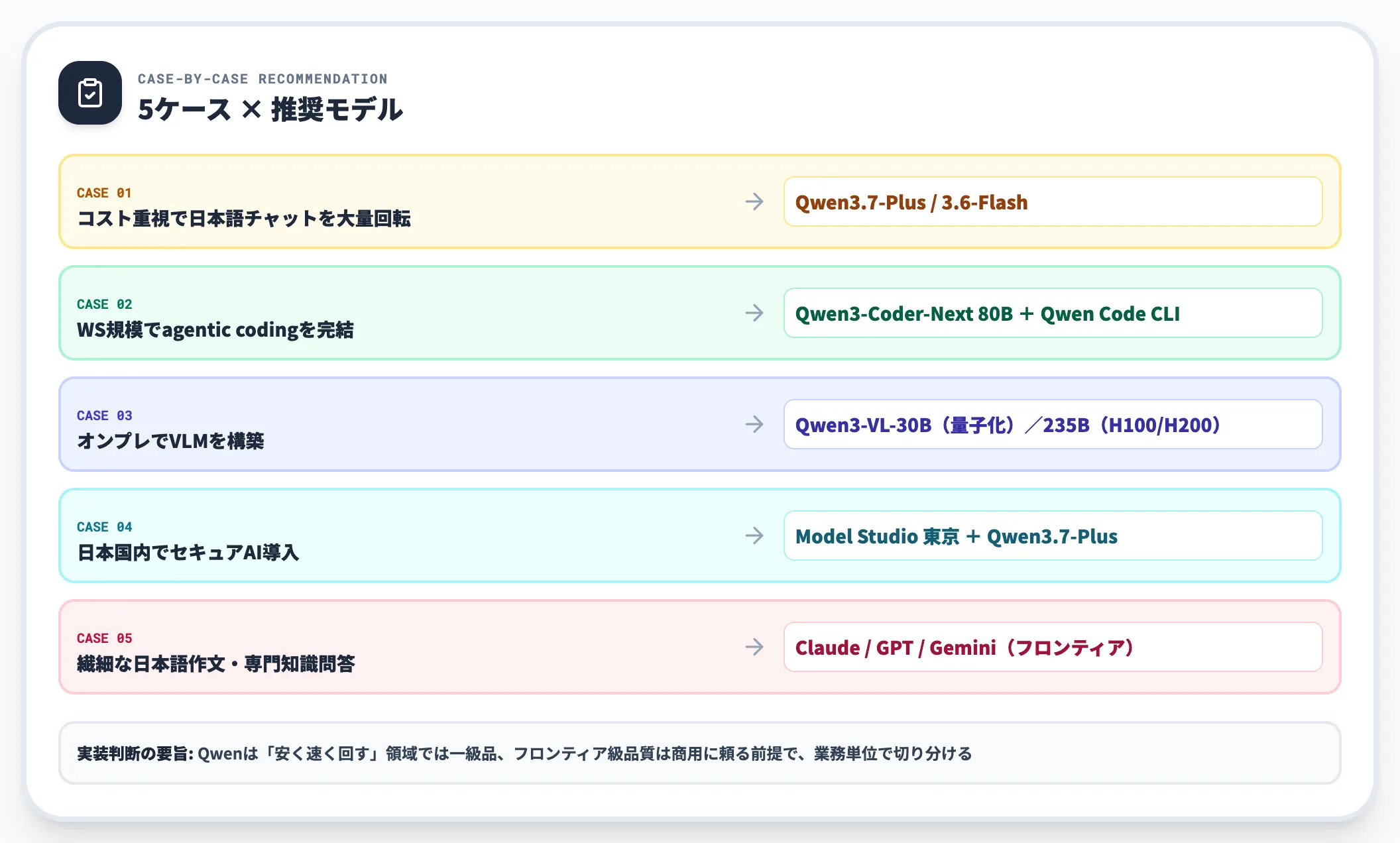Click the text オンプレでVLMを構築
The width and height of the screenshot is (1400, 843).
tap(170, 441)
